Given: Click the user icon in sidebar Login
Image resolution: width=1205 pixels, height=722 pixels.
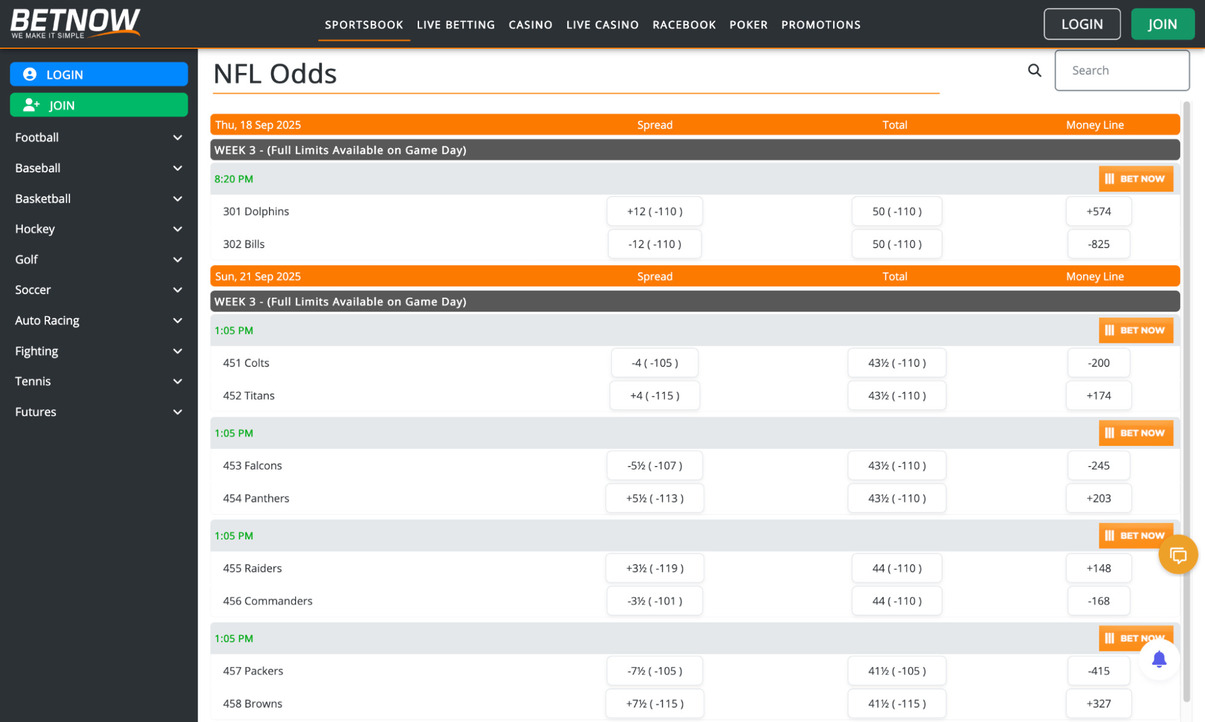Looking at the screenshot, I should (x=29, y=74).
